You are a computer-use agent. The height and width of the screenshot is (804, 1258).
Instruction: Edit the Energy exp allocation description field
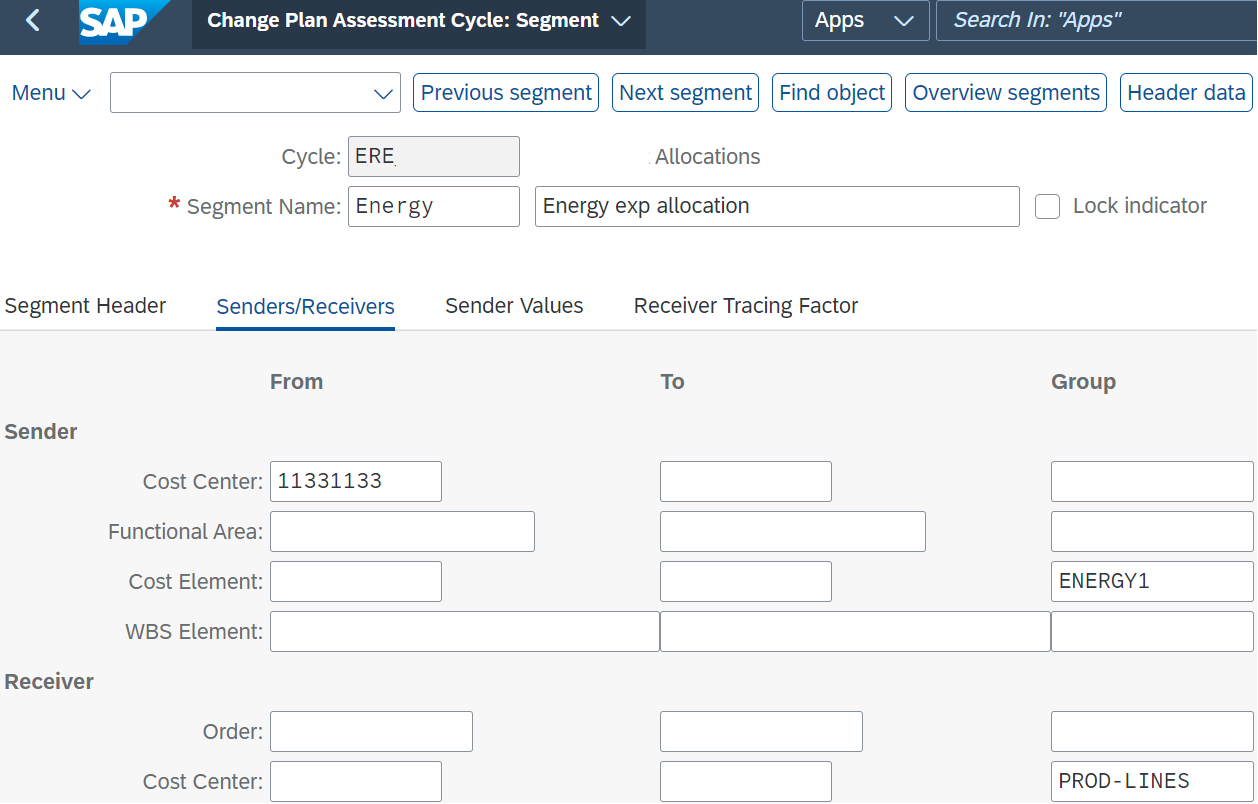point(777,207)
